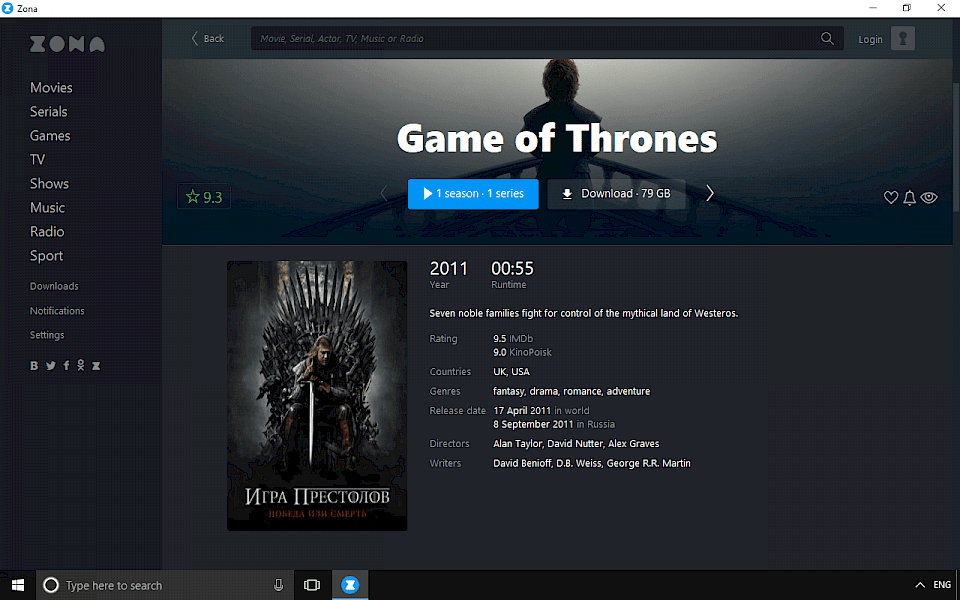Open director David Nutter's page

tap(576, 444)
